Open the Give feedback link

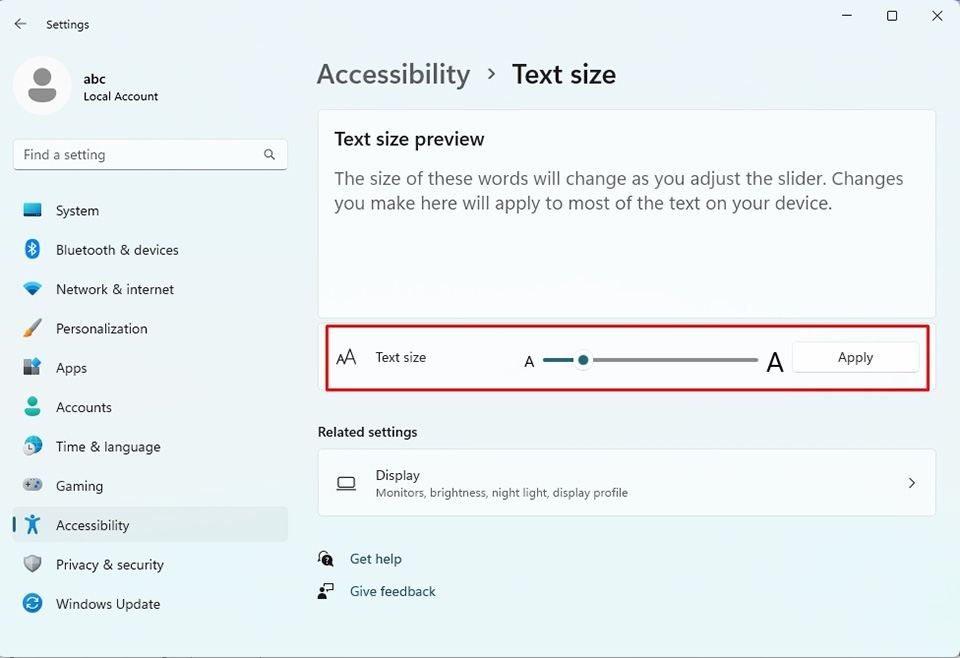(392, 591)
